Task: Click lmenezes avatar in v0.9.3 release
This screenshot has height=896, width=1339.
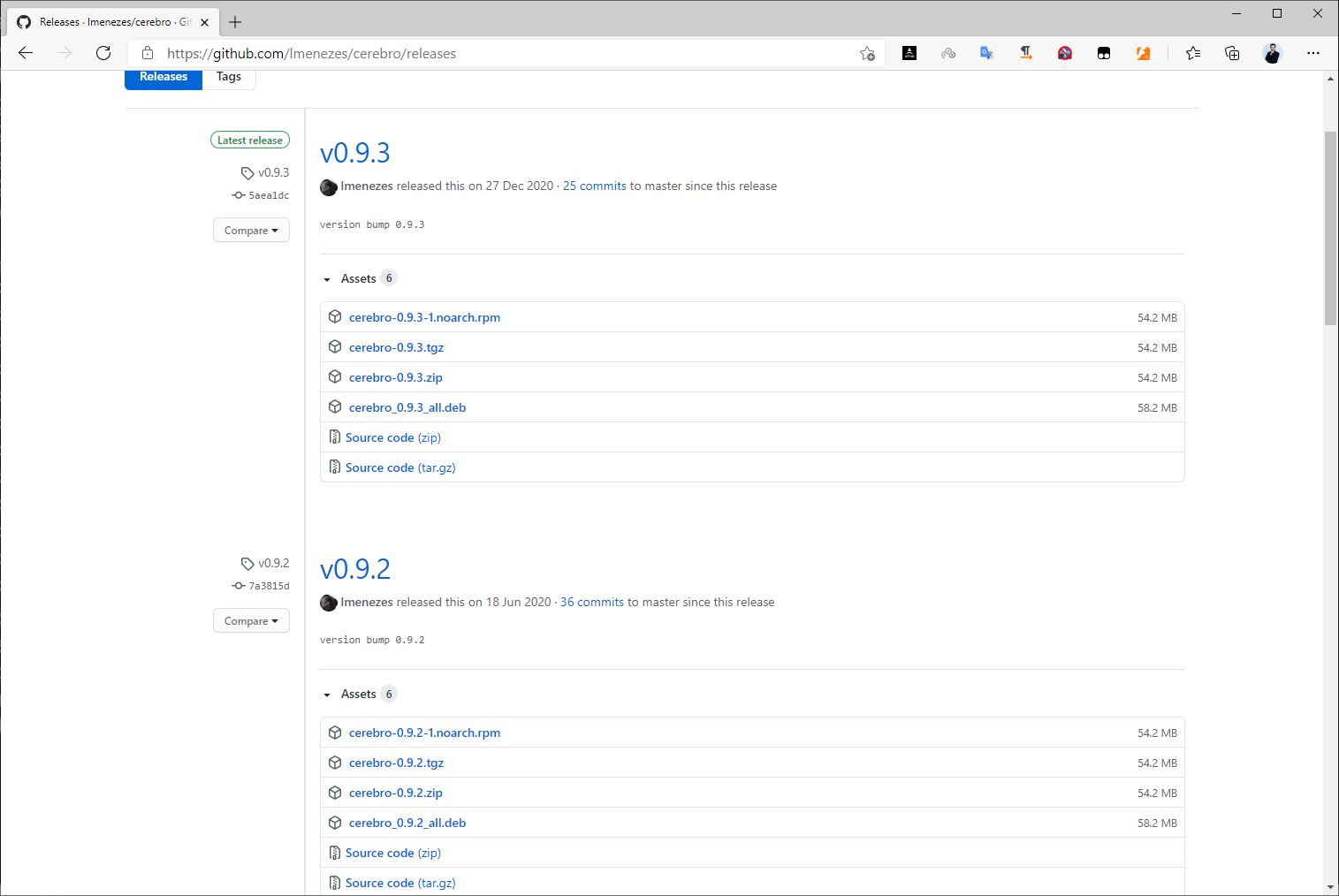Action: 329,186
